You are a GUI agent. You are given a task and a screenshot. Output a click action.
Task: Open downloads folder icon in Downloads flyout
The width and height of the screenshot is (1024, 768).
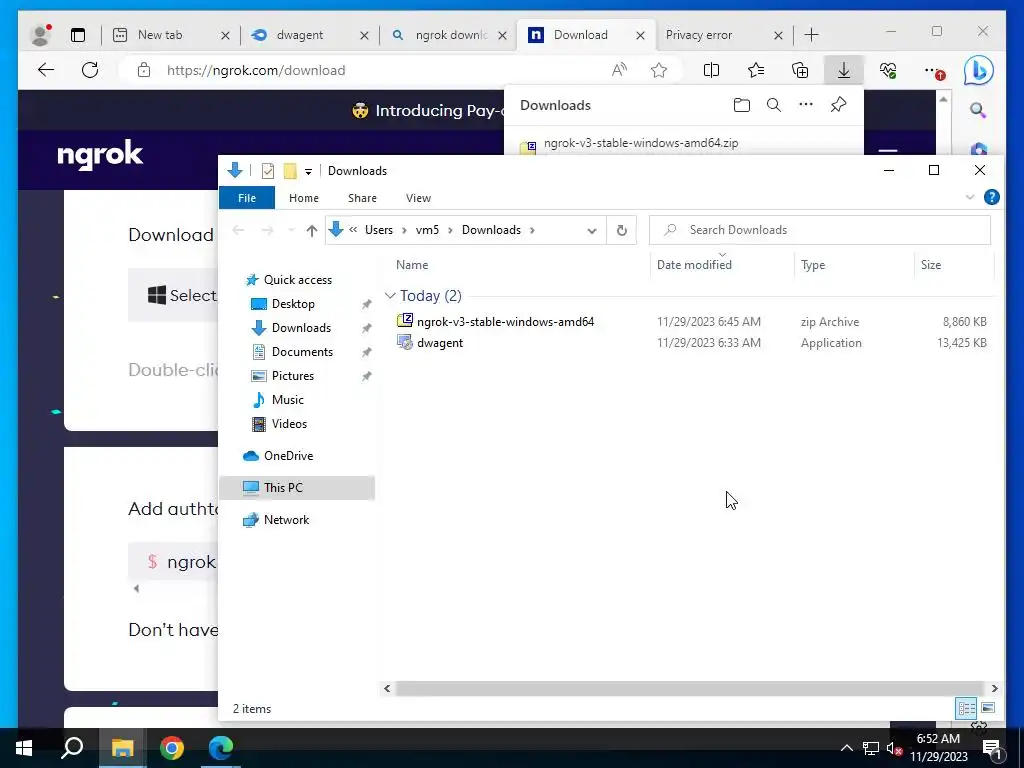pos(741,105)
